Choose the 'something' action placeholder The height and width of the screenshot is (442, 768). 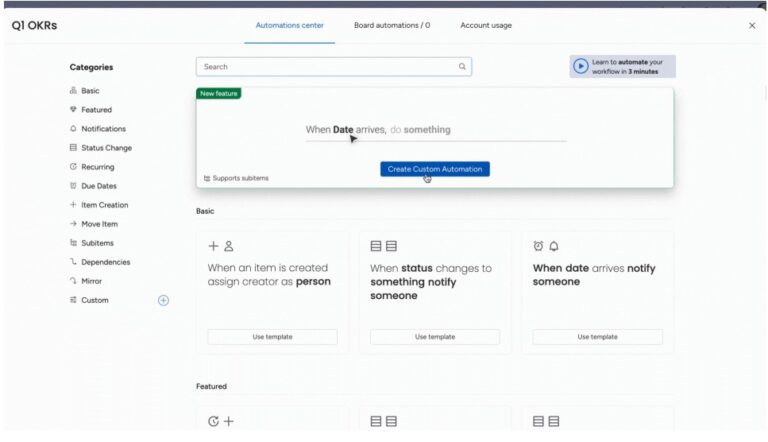(427, 130)
